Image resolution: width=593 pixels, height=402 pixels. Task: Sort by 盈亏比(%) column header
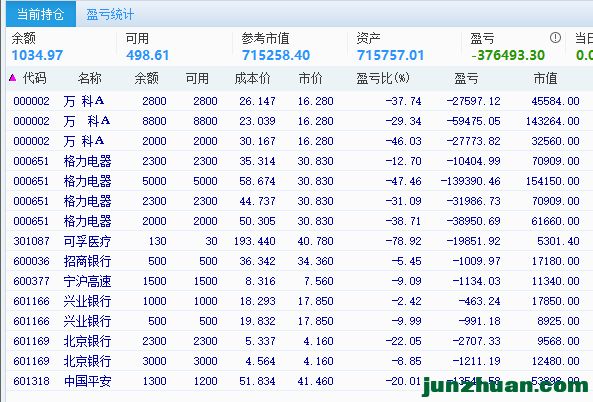383,78
